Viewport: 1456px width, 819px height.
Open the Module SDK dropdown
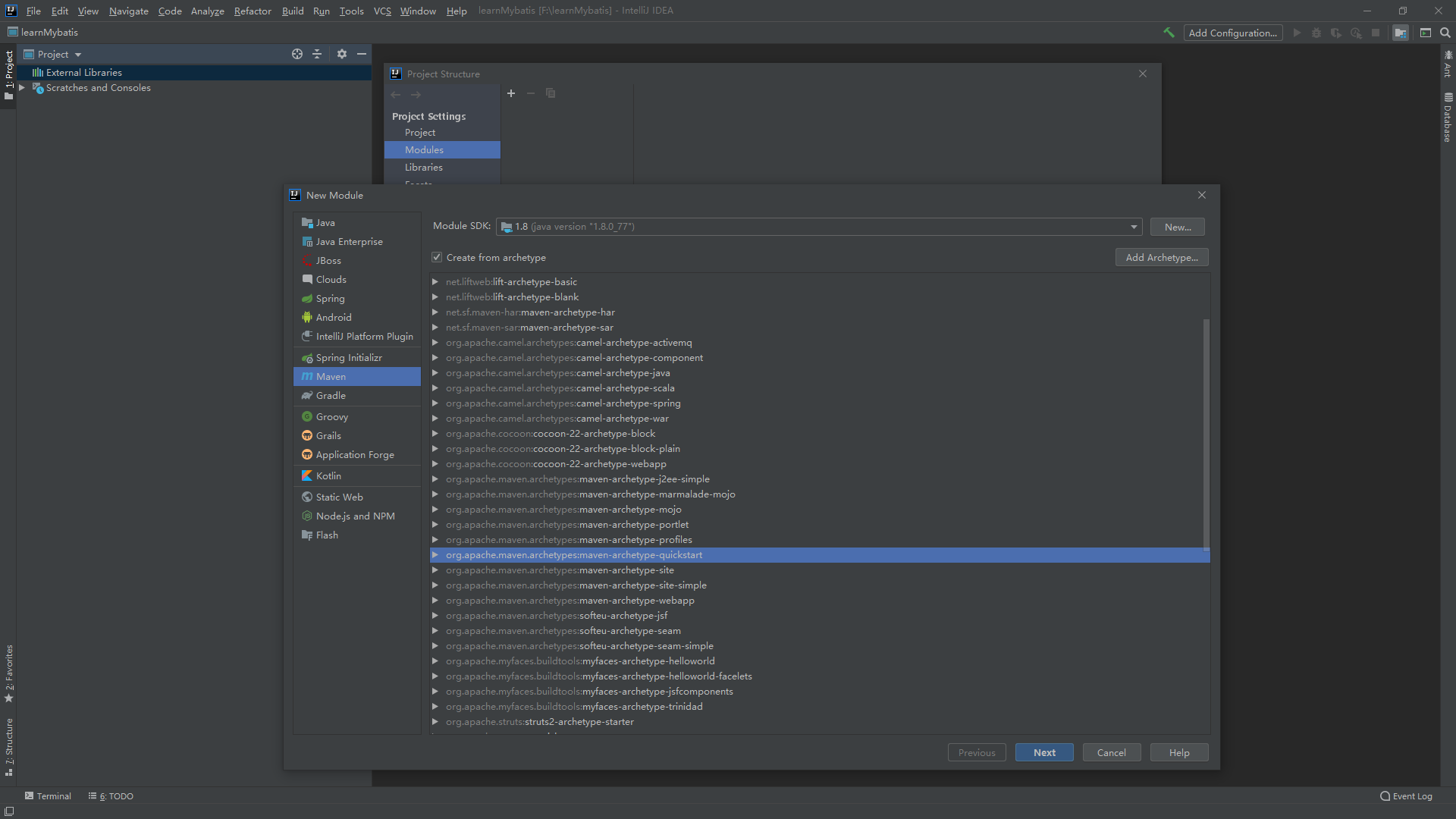[x=1134, y=227]
